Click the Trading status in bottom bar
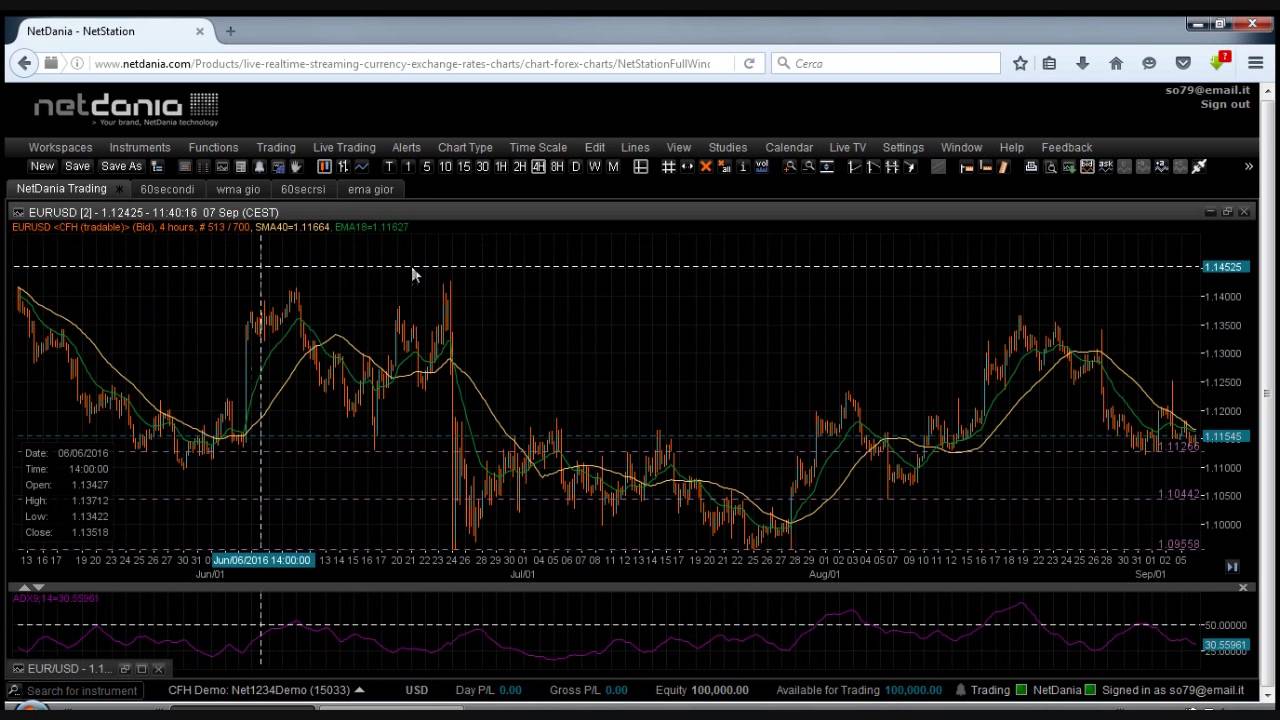Screen dimensions: 1280x720 (990, 690)
